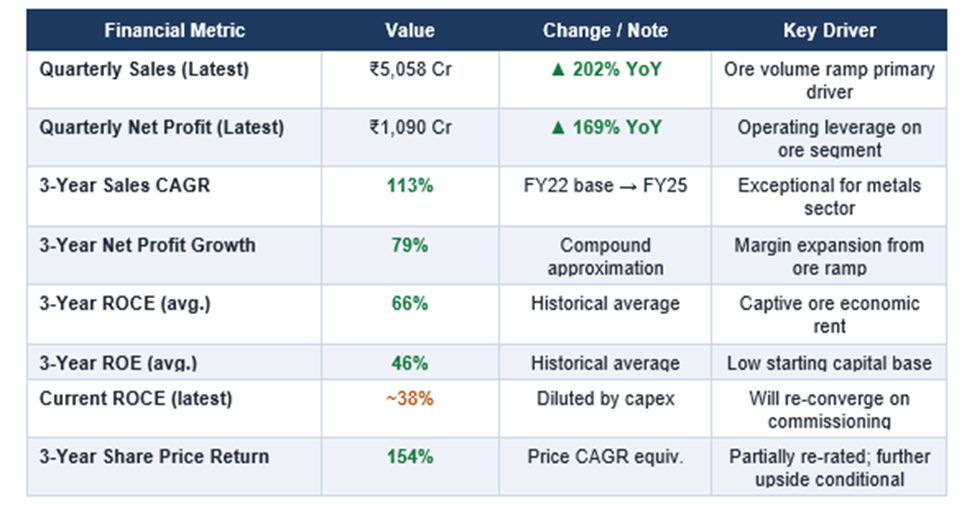This screenshot has height=523, width=977.
Task: Click the Low starting capital base cell
Action: 829,363
